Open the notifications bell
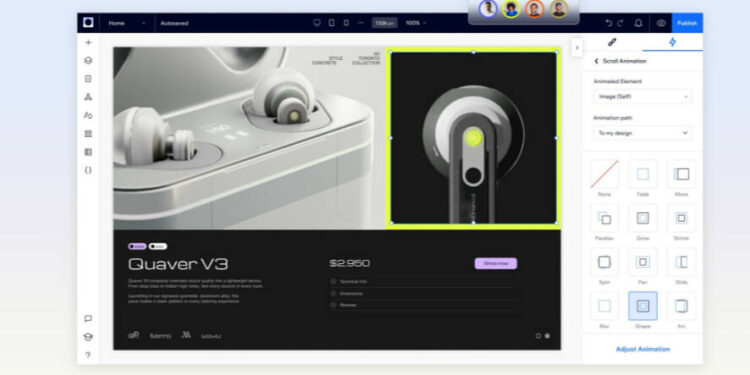750x375 pixels. coord(638,22)
